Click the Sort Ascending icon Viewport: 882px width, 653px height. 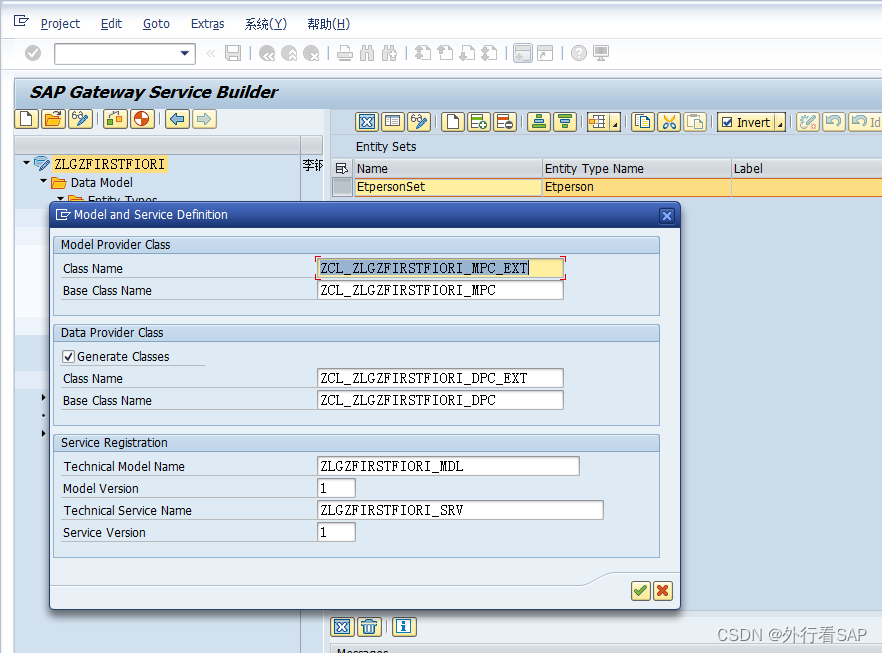(x=539, y=122)
